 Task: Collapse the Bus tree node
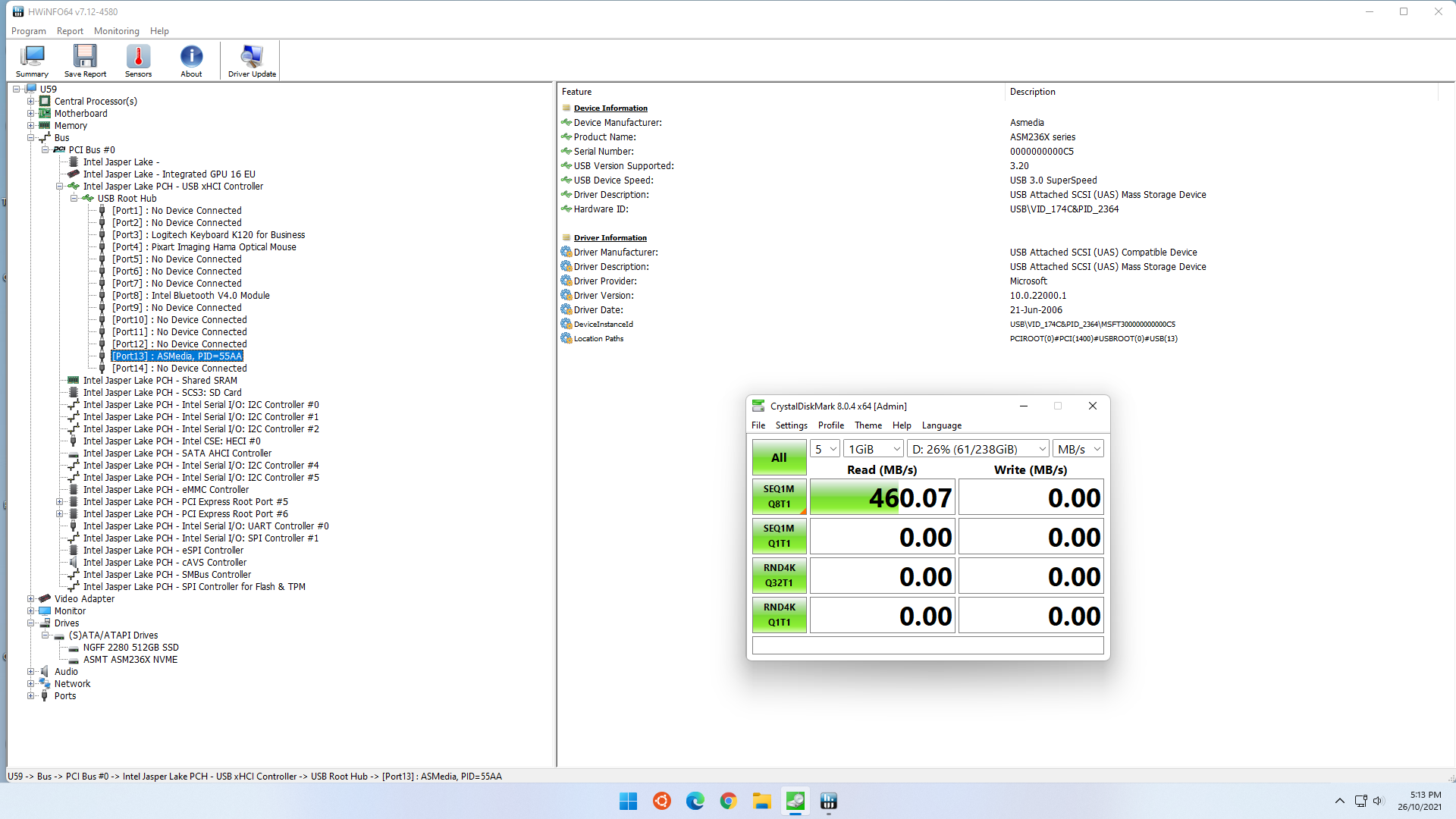coord(31,137)
